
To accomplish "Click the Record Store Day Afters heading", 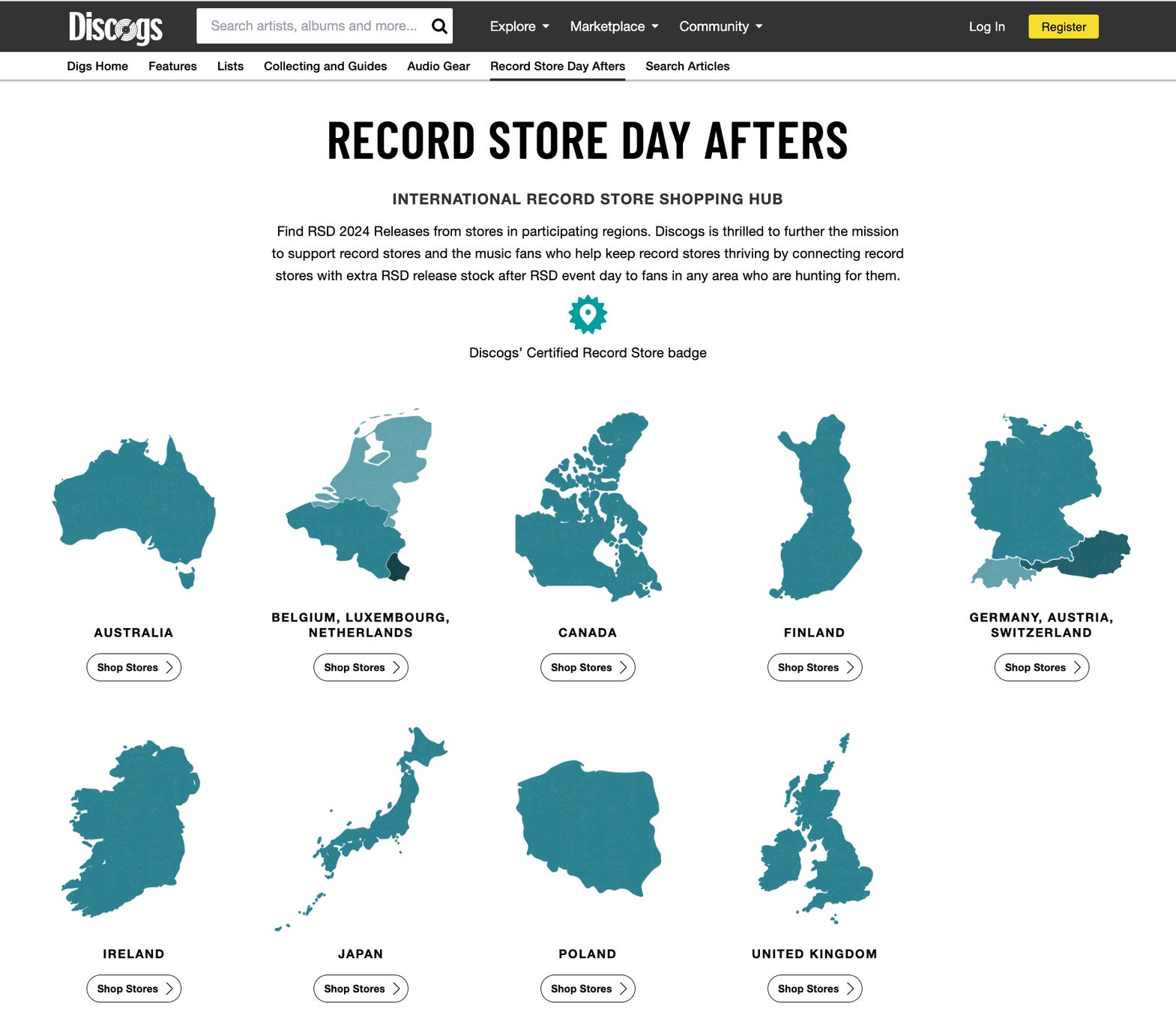I will click(588, 141).
